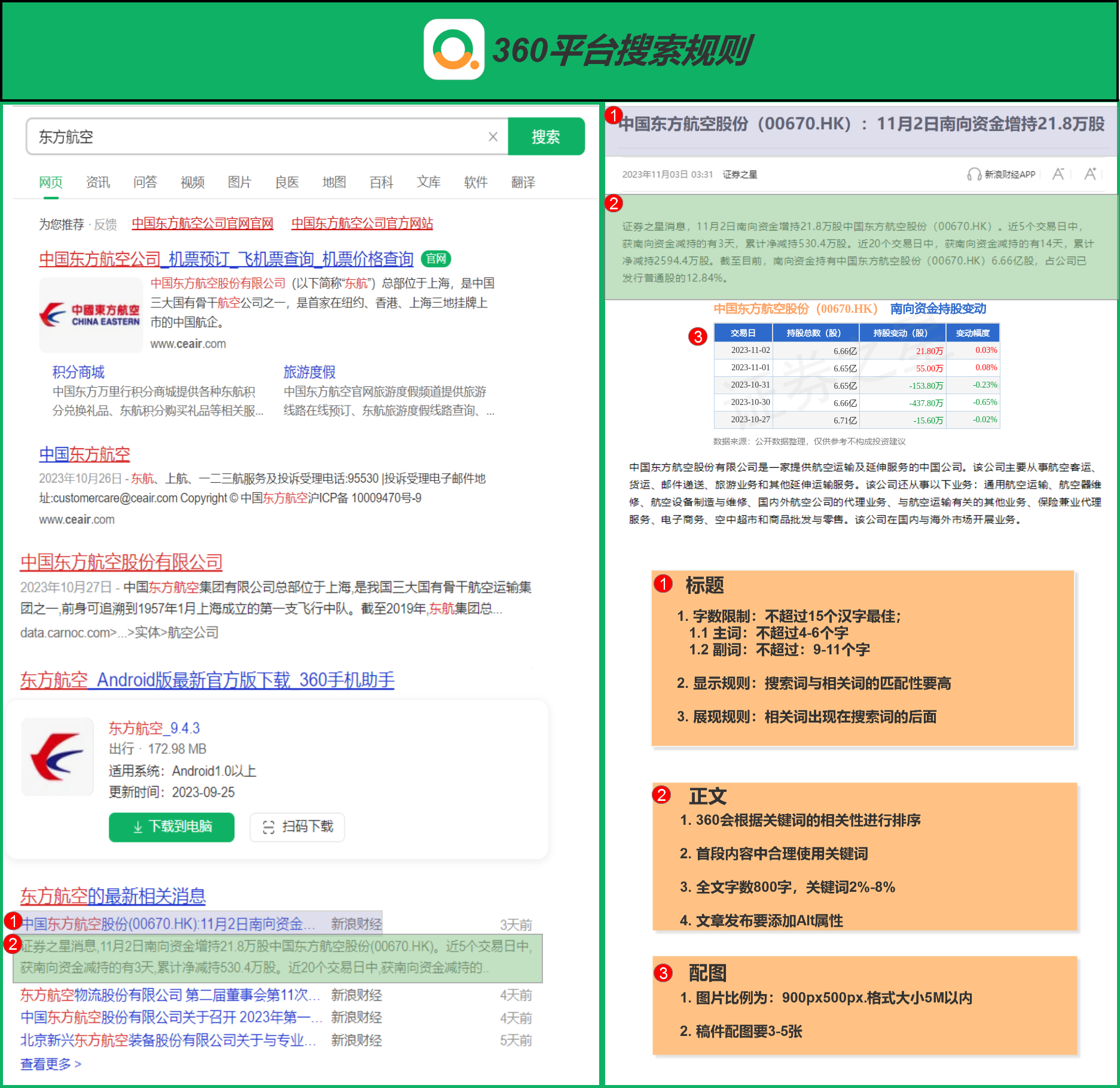Open 东方航空_Android版最新官方版下载 result
Viewport: 1120px width, 1088px height.
pos(207,679)
